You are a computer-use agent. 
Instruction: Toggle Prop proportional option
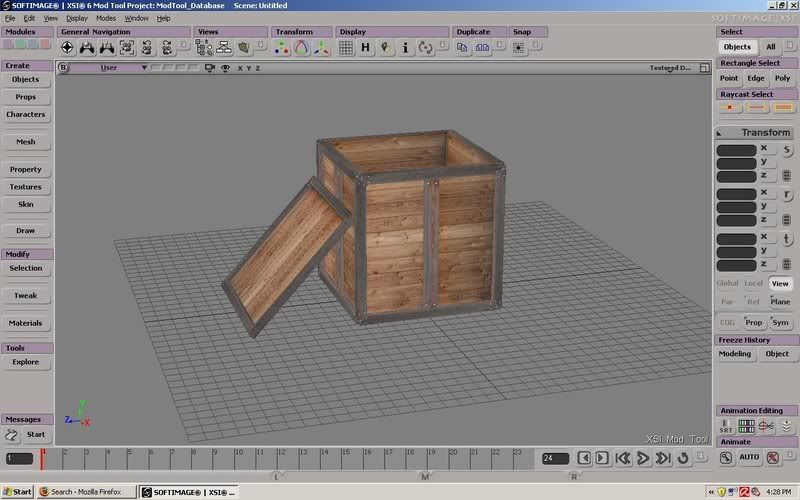point(754,322)
